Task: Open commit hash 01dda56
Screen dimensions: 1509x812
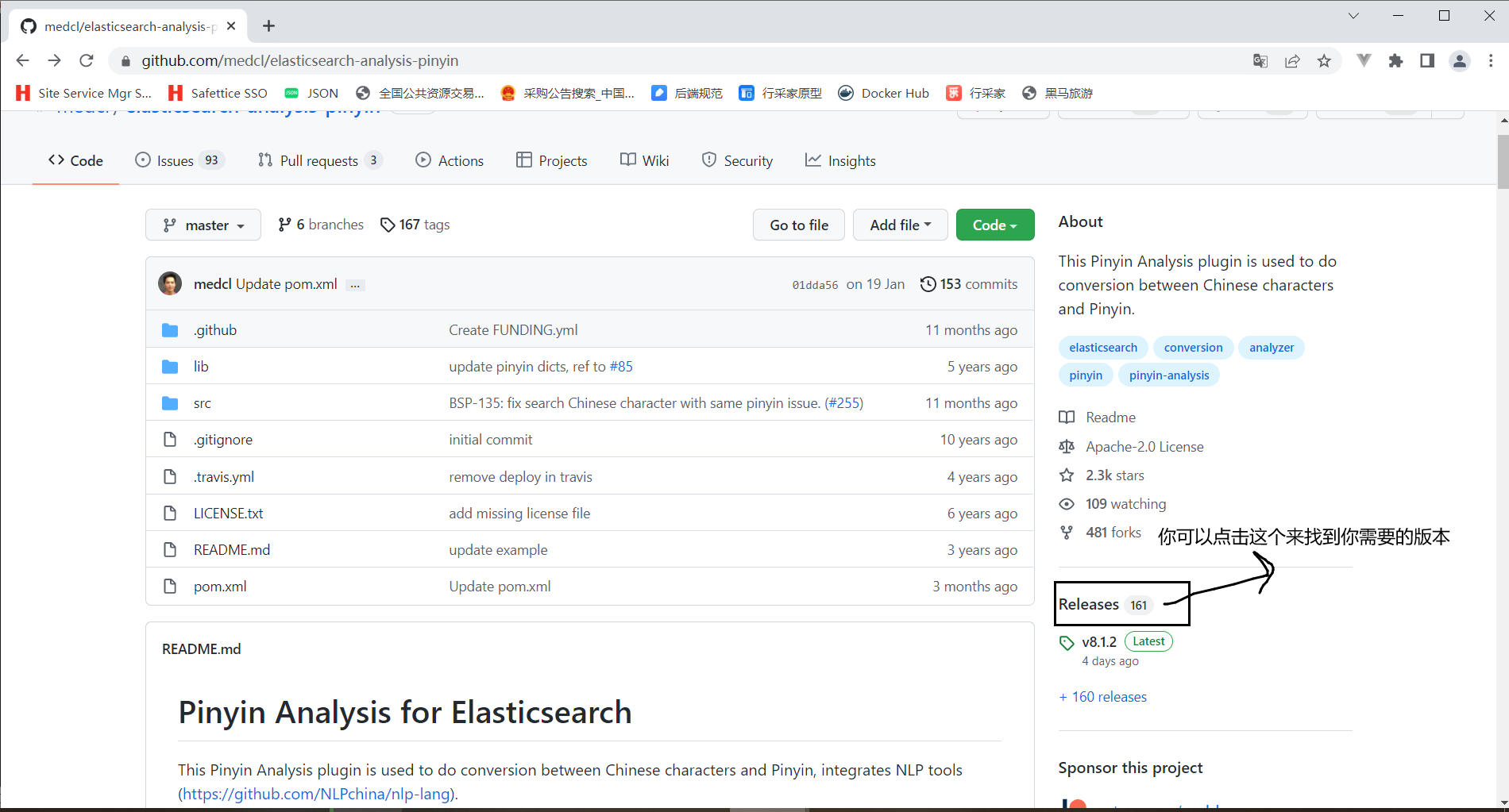Action: (x=815, y=284)
